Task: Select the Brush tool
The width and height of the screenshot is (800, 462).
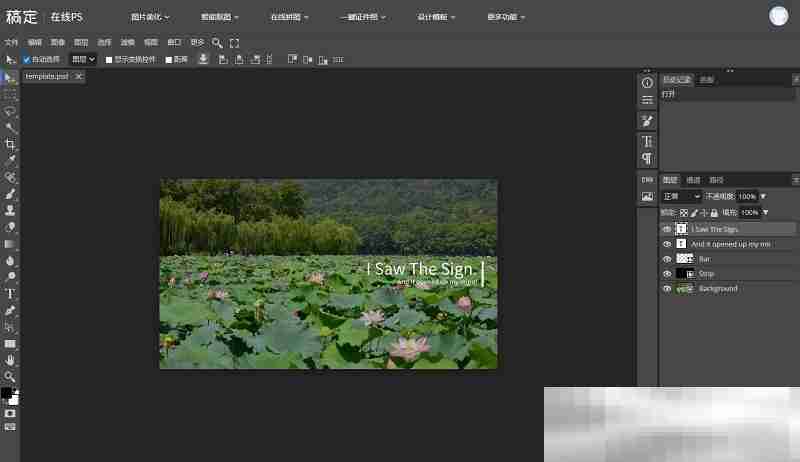Action: pos(9,194)
